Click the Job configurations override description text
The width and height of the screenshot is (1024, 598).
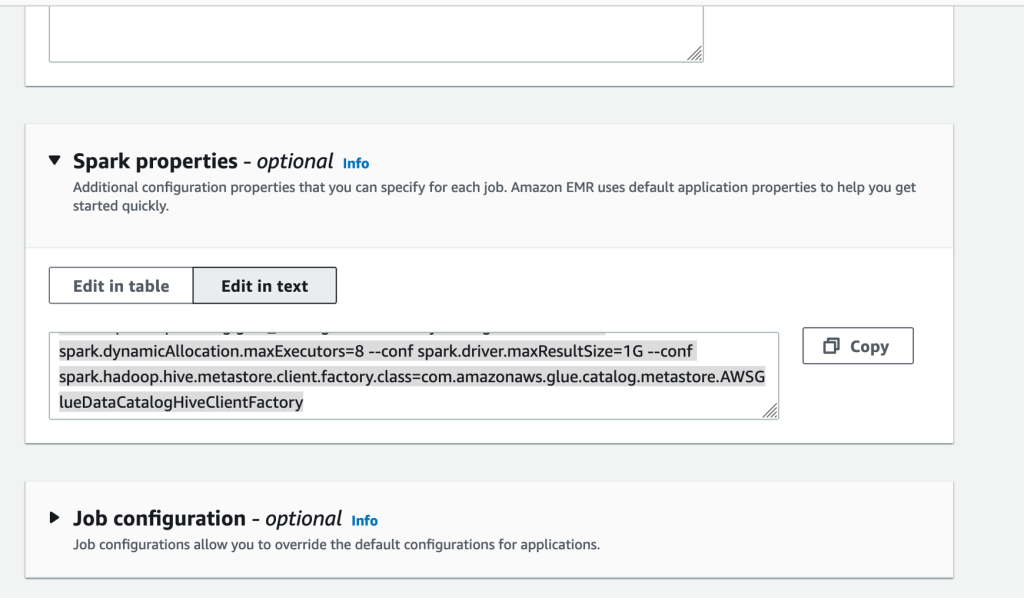336,545
